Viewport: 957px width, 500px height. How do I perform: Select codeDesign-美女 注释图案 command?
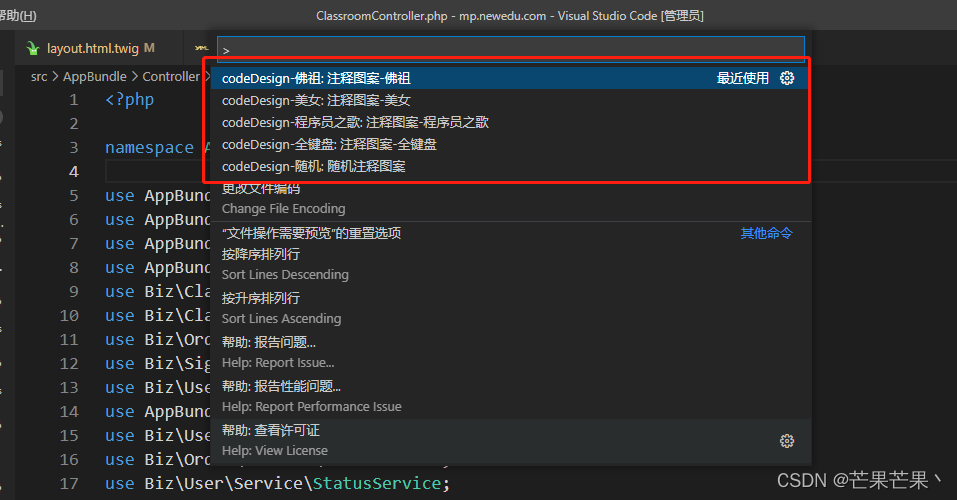pyautogui.click(x=510, y=100)
